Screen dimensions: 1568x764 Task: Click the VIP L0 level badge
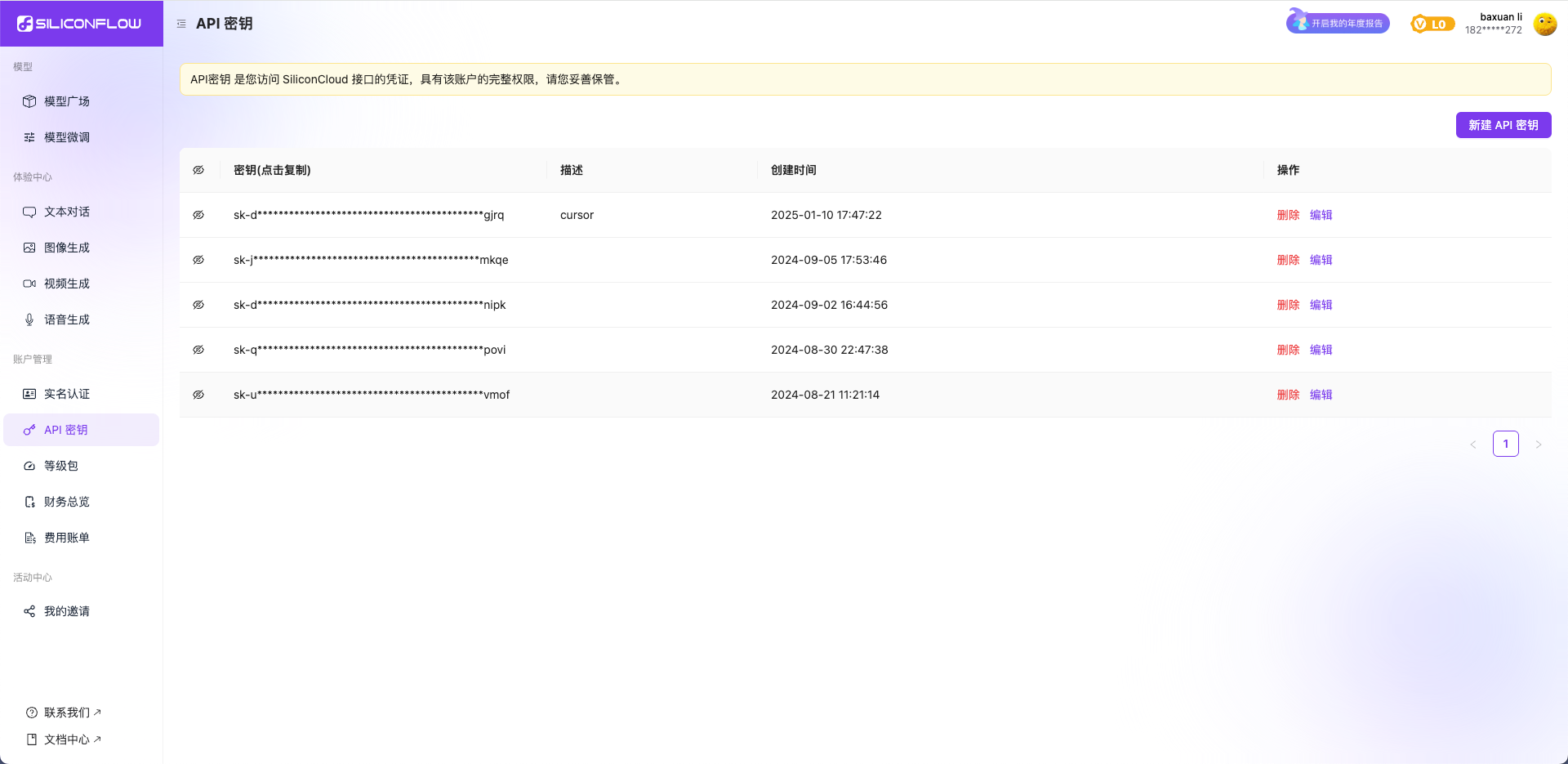pos(1432,25)
